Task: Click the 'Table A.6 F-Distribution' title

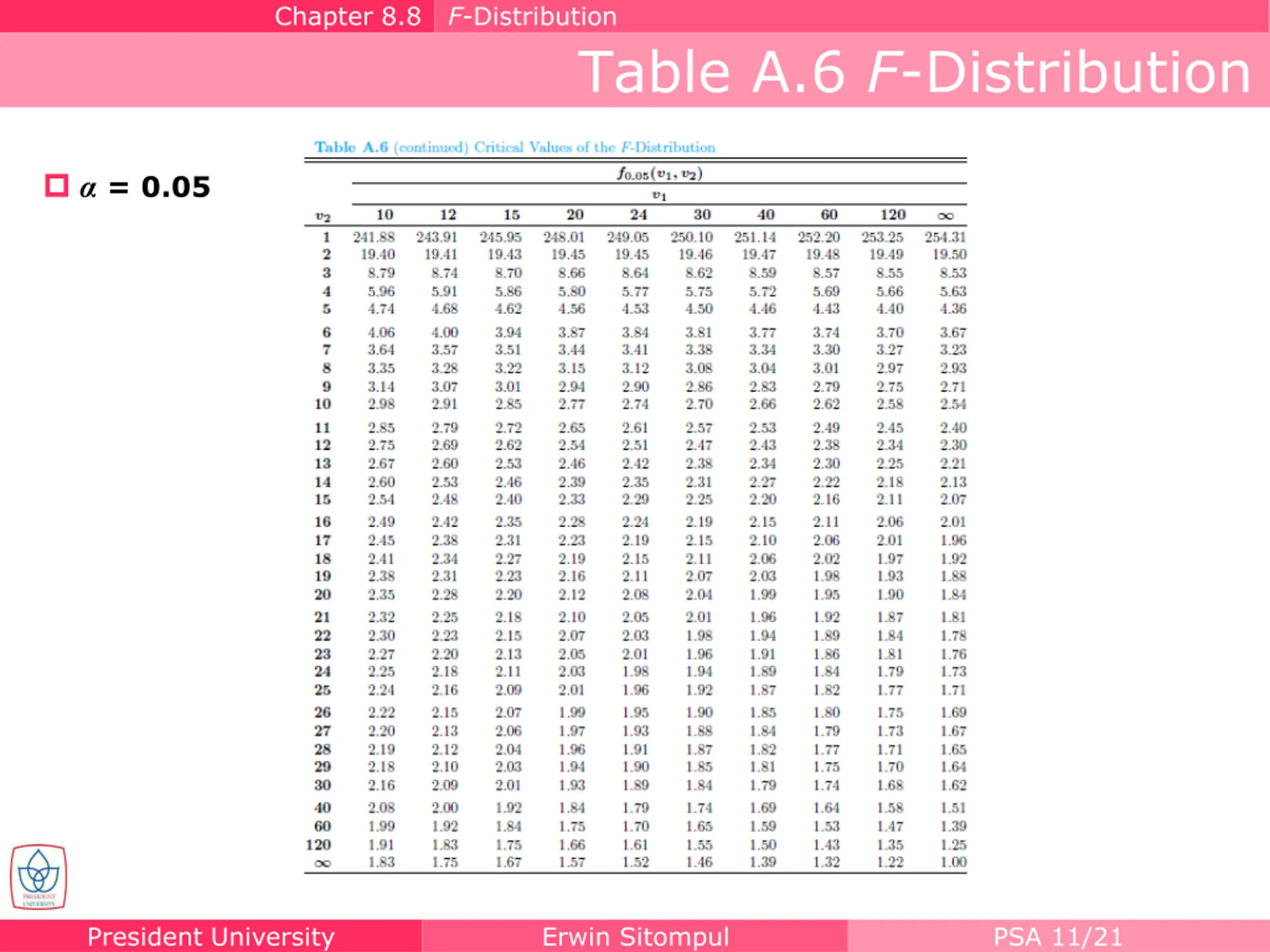Action: (x=914, y=72)
